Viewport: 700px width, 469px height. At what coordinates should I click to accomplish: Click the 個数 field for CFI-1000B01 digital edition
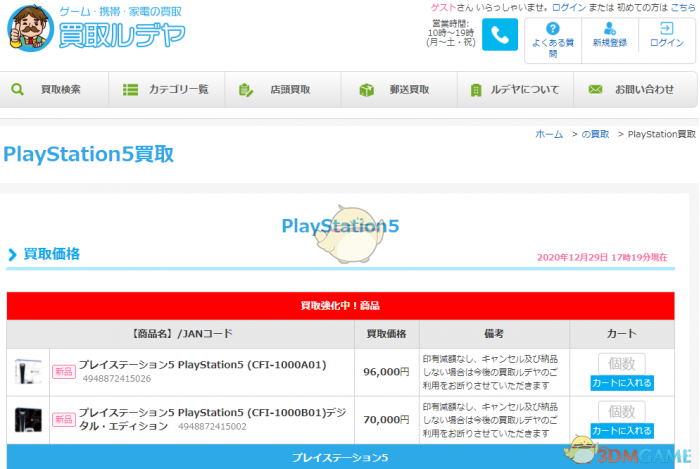click(x=622, y=411)
